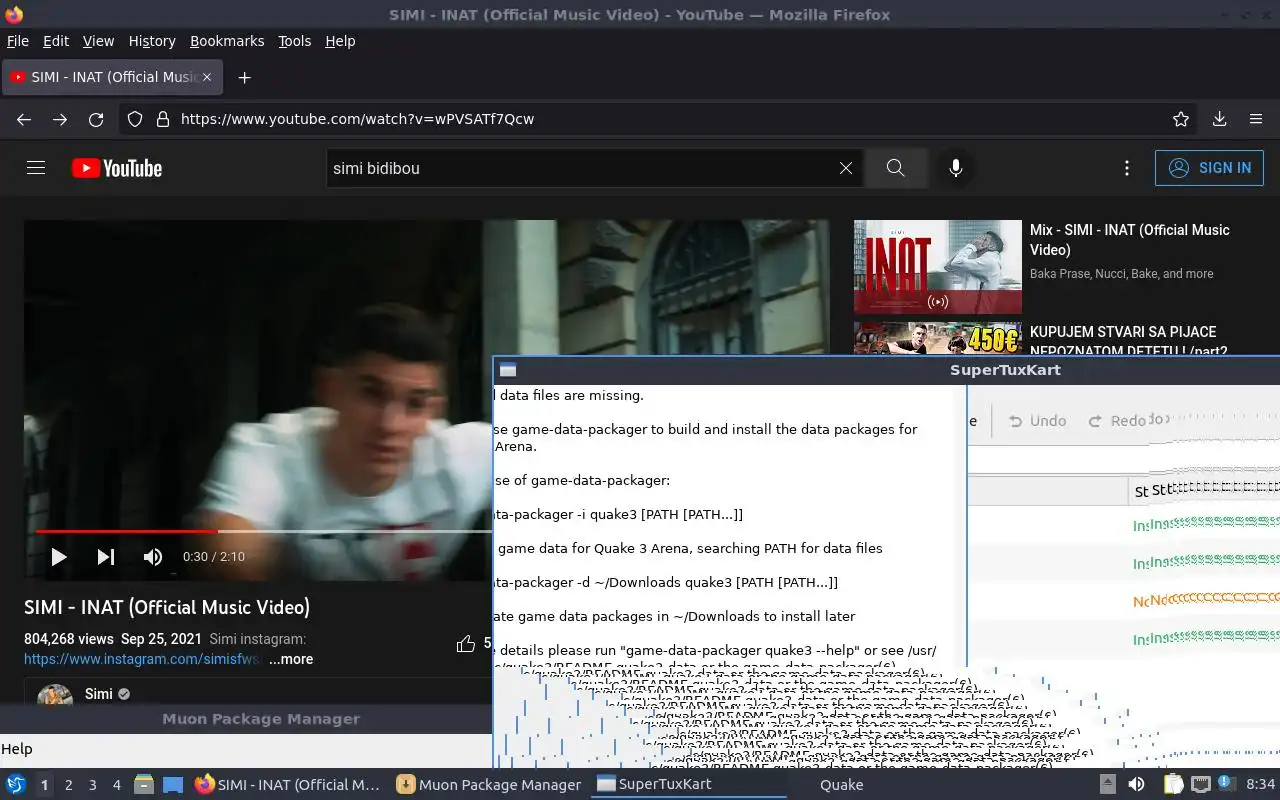Open YouTube settings three-dot menu
Image resolution: width=1280 pixels, height=800 pixels.
[x=1127, y=168]
